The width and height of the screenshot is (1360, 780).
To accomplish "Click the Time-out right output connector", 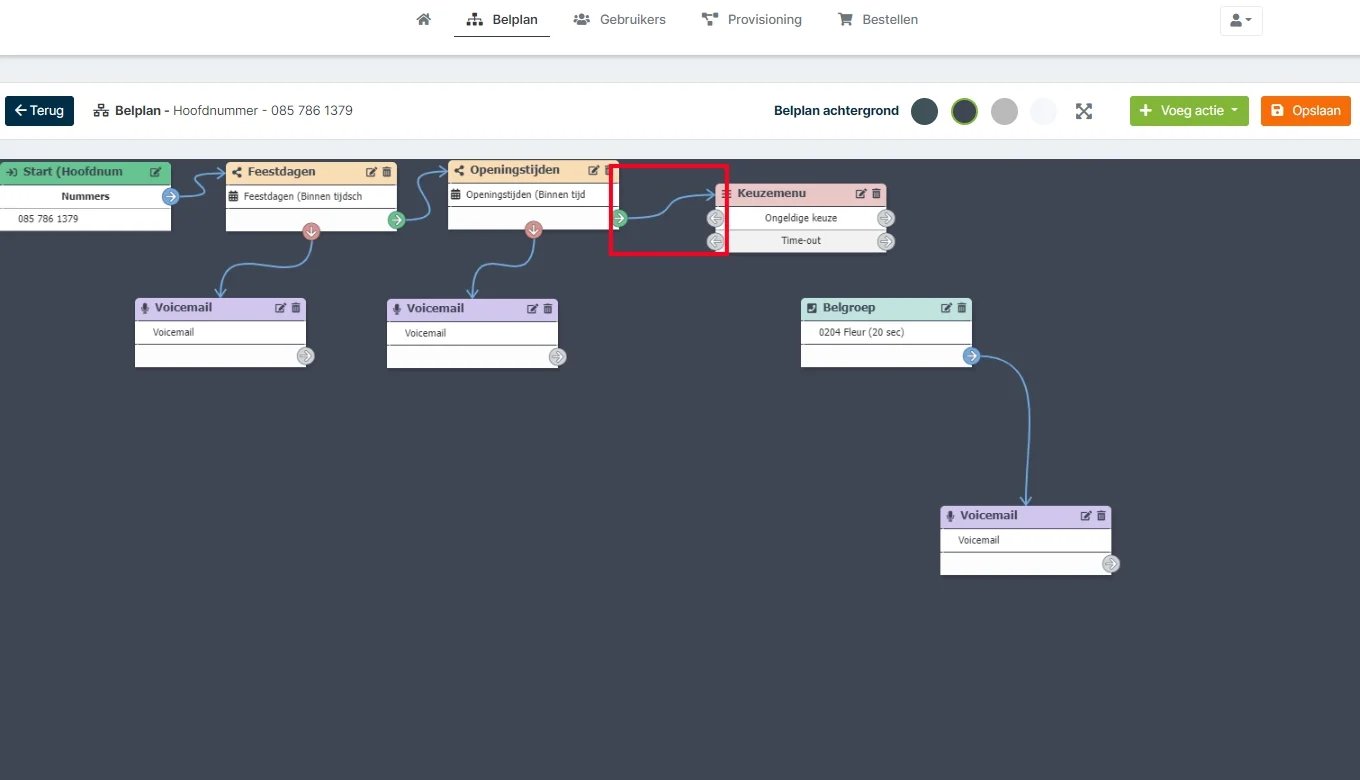I will click(886, 241).
